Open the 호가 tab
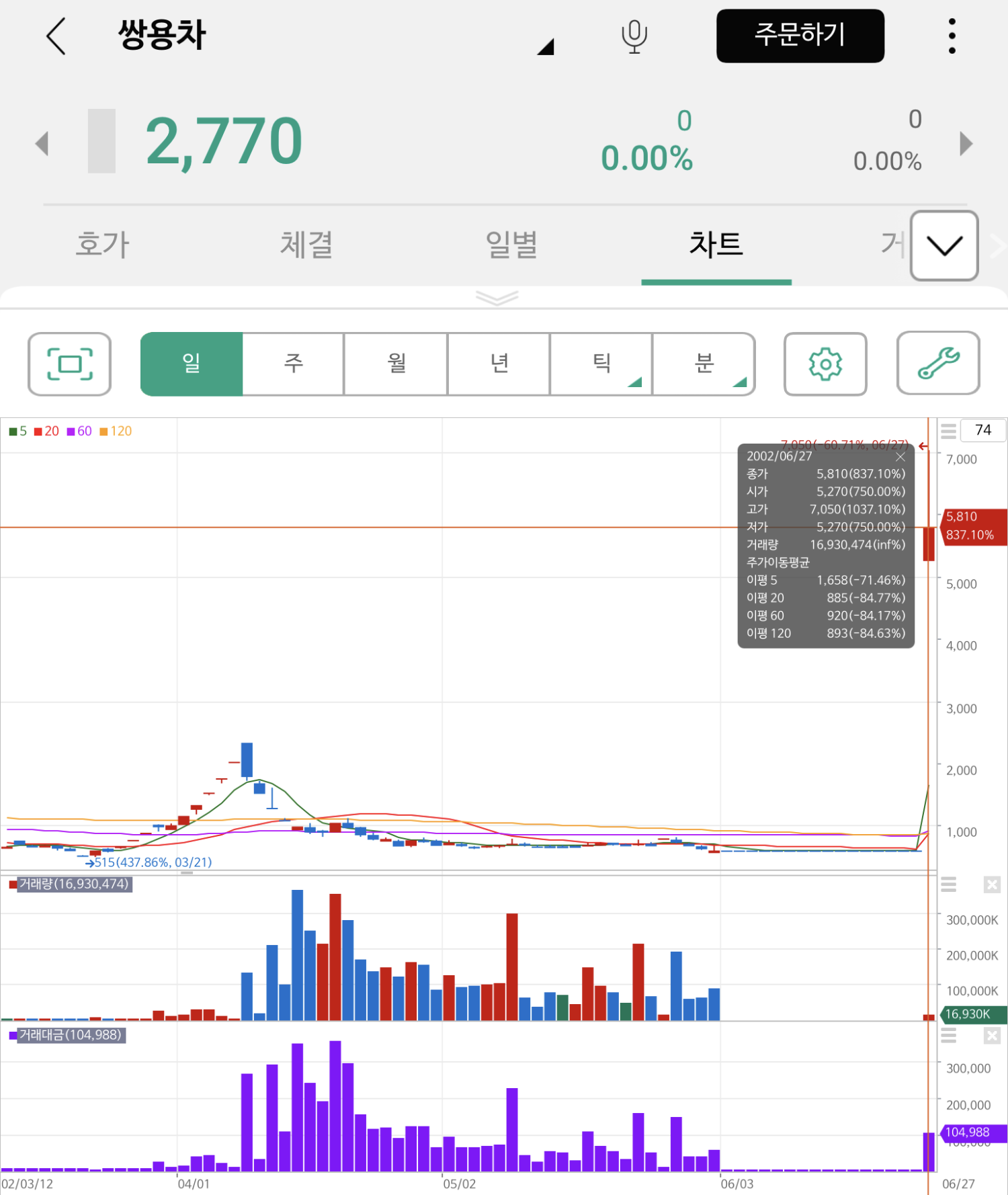This screenshot has height=1195, width=1008. pyautogui.click(x=103, y=244)
